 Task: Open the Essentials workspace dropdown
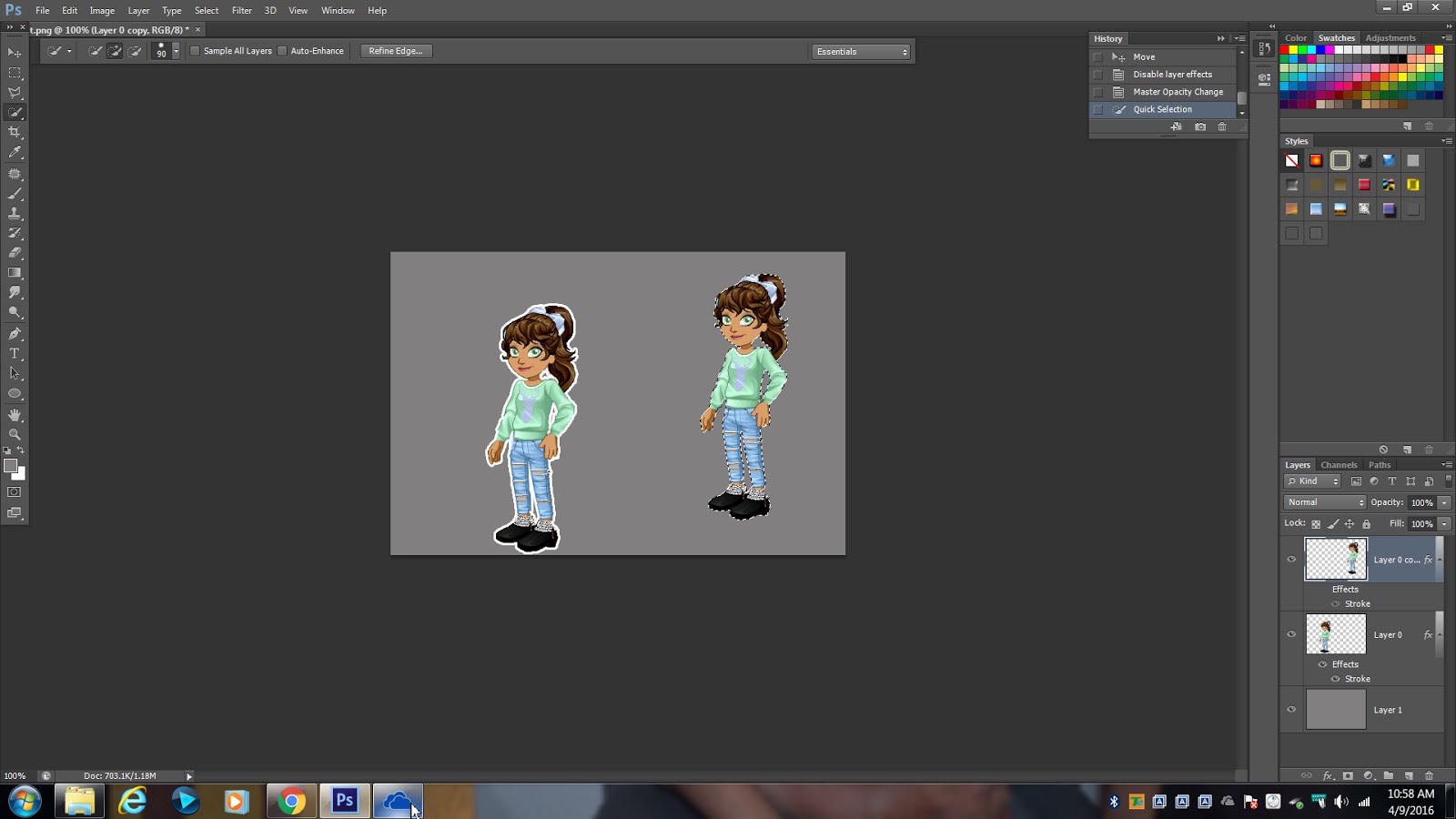[861, 52]
